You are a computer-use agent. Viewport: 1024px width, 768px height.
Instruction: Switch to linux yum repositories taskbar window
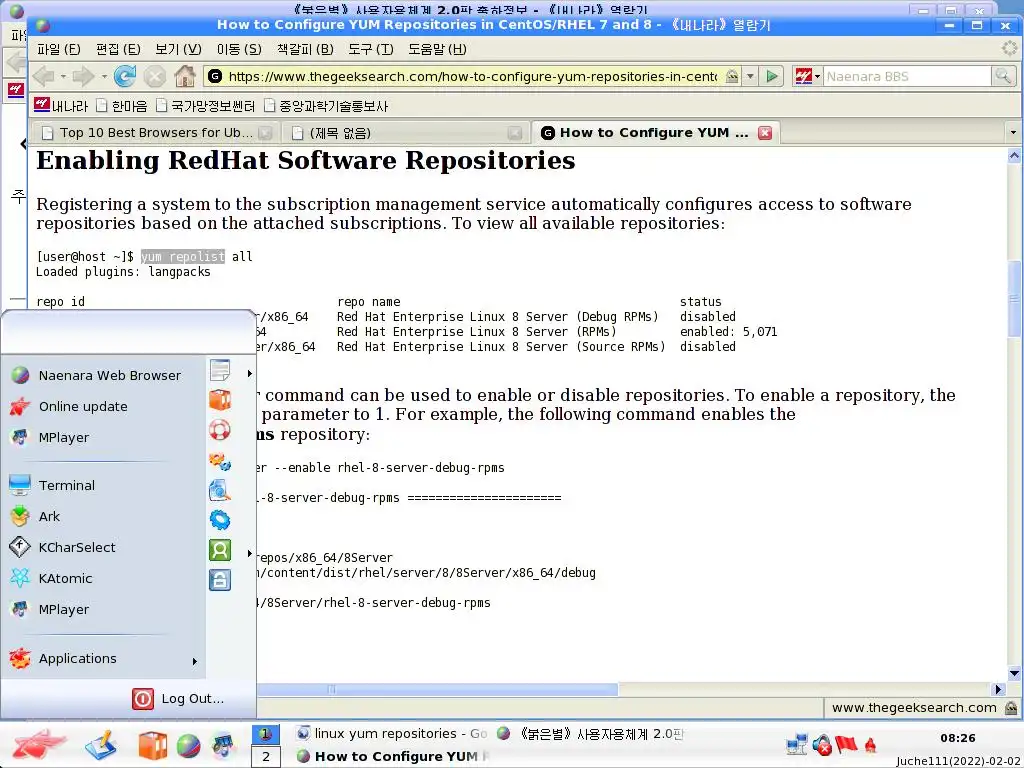[391, 733]
